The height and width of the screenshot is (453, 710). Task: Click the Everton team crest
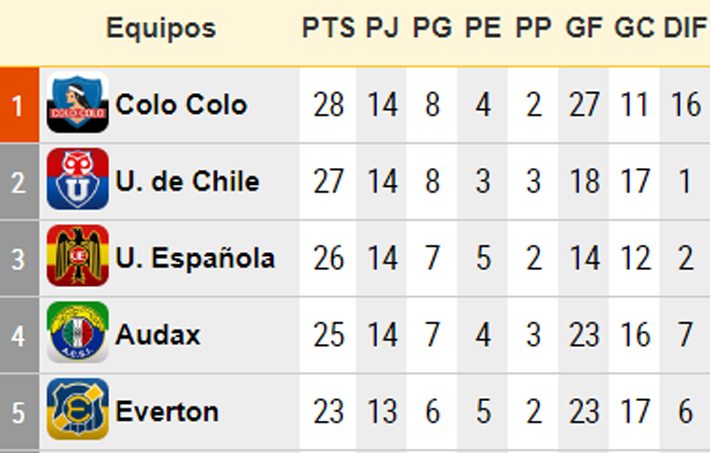point(77,409)
